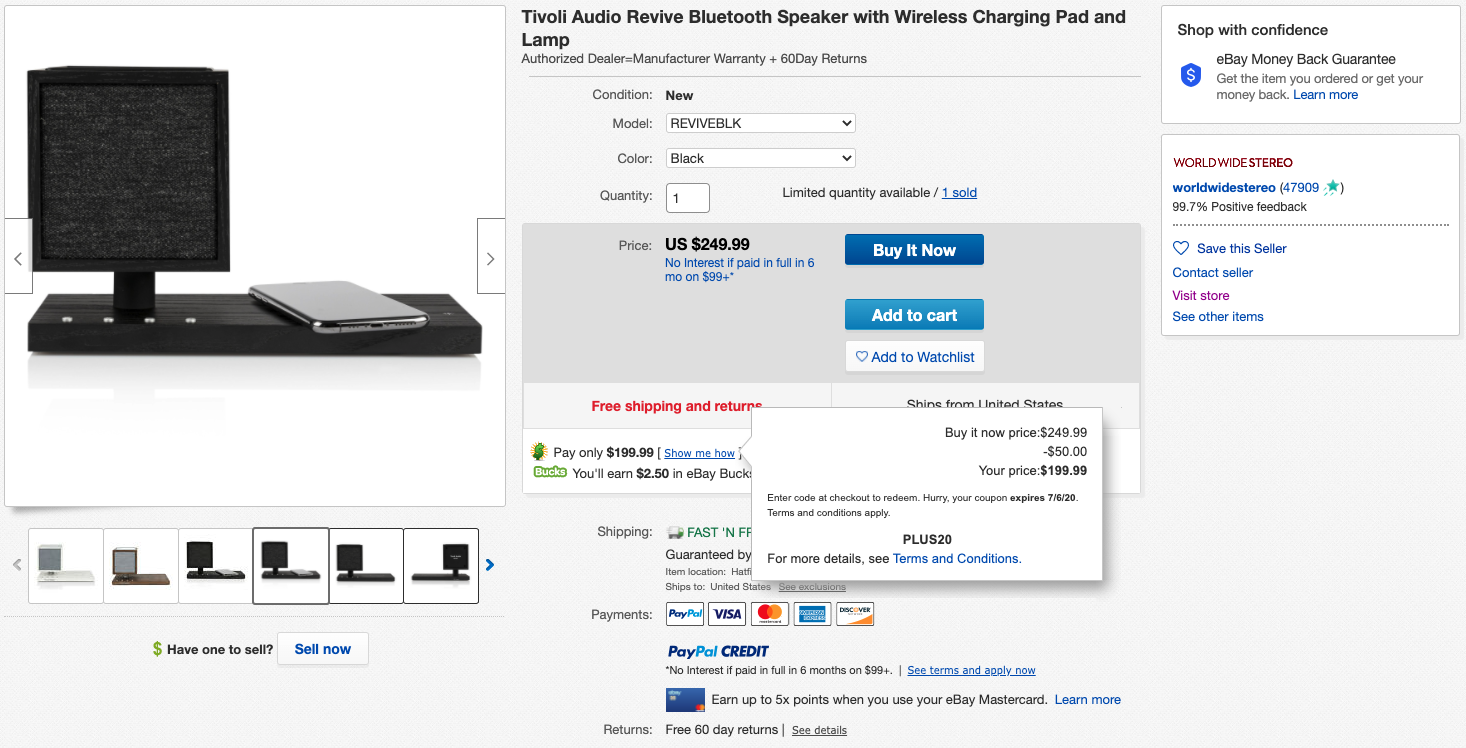This screenshot has height=748, width=1466.
Task: Click the Quantity input field
Action: 688,198
